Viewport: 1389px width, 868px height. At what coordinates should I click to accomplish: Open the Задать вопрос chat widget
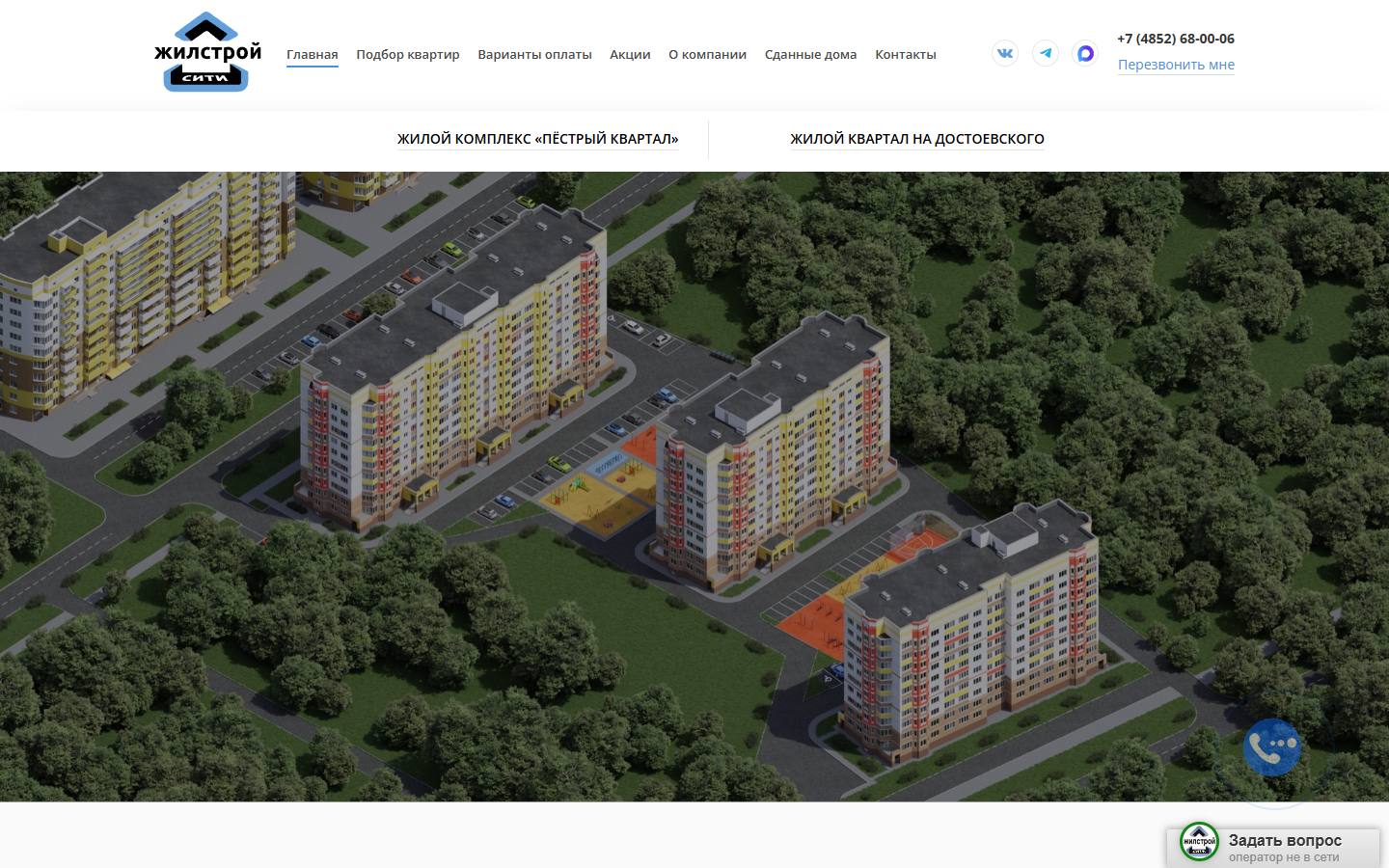1273,848
